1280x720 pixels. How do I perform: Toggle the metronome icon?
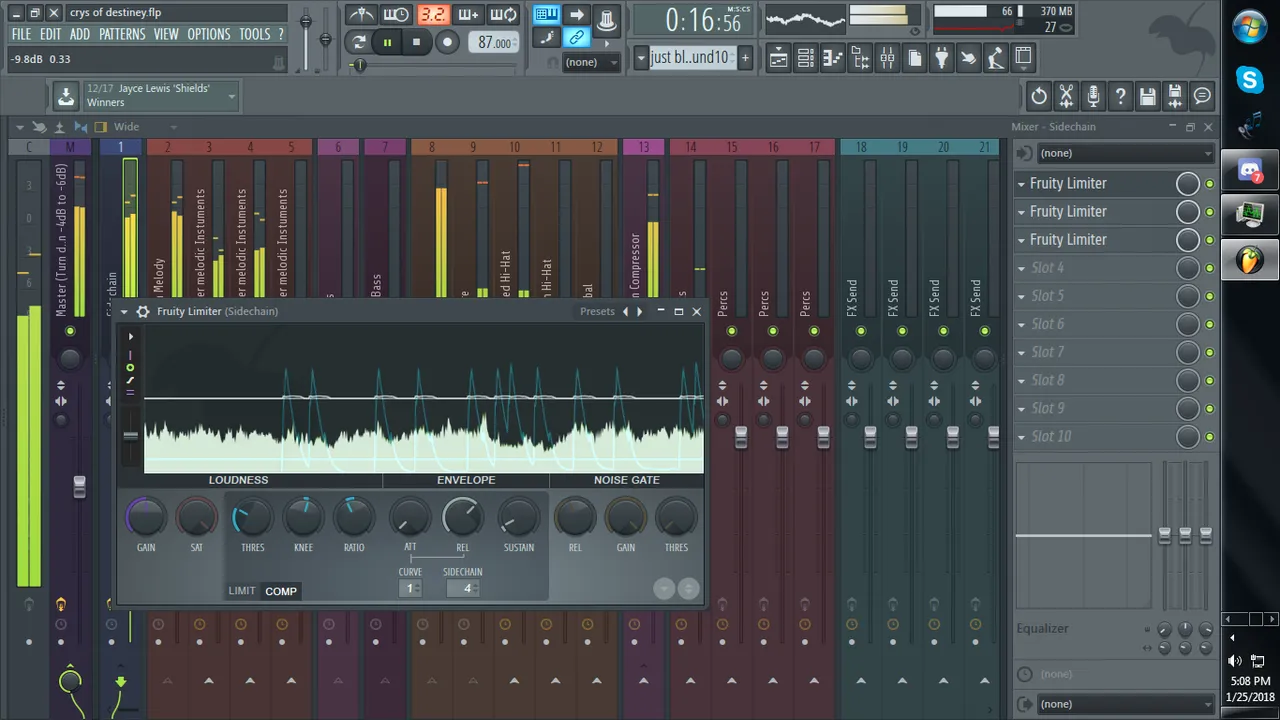[x=361, y=14]
